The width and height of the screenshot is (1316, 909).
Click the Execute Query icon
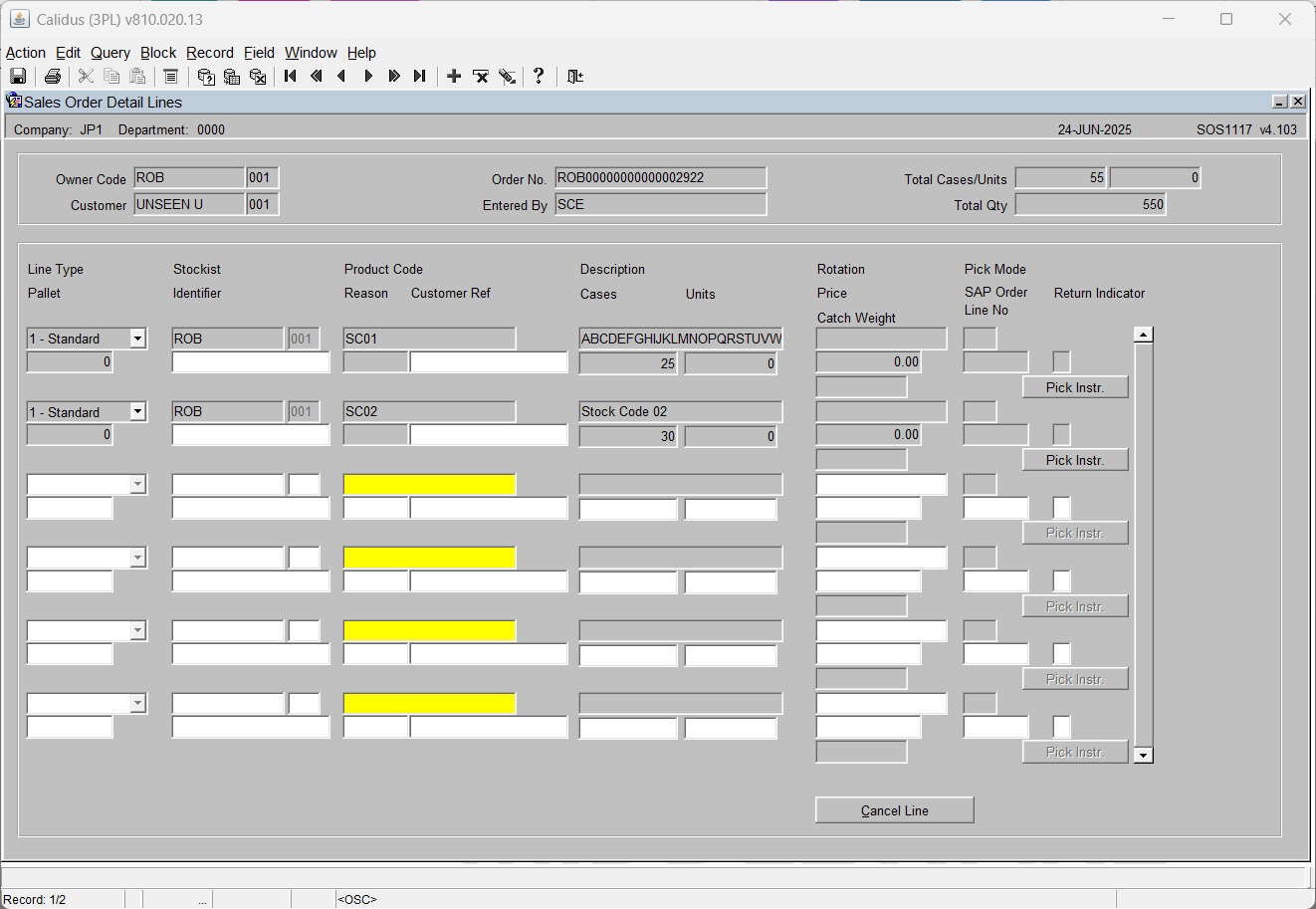[232, 77]
